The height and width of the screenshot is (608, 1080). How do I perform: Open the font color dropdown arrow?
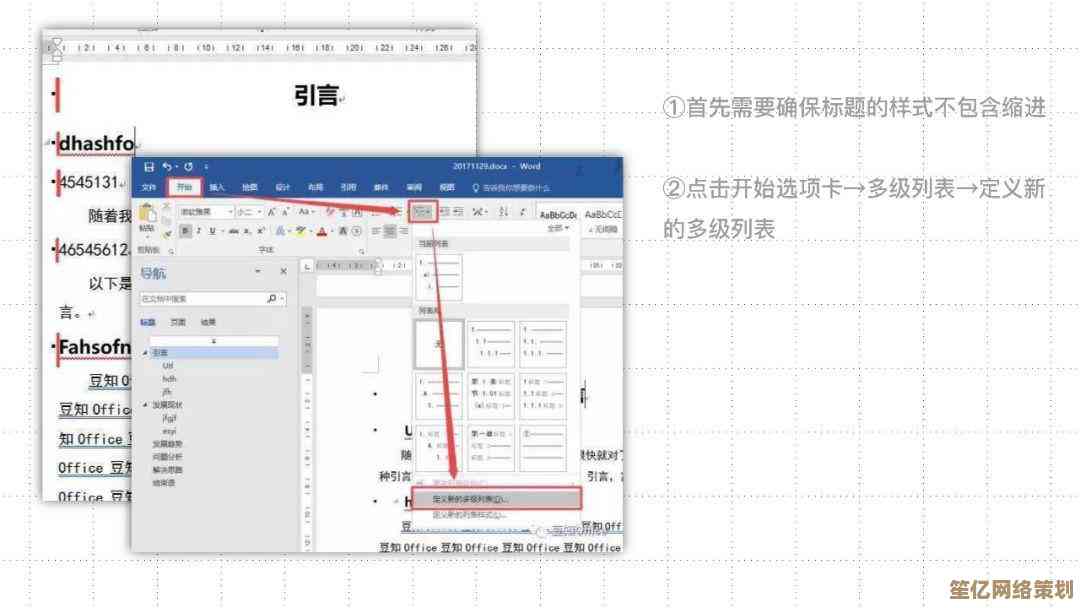tap(332, 232)
